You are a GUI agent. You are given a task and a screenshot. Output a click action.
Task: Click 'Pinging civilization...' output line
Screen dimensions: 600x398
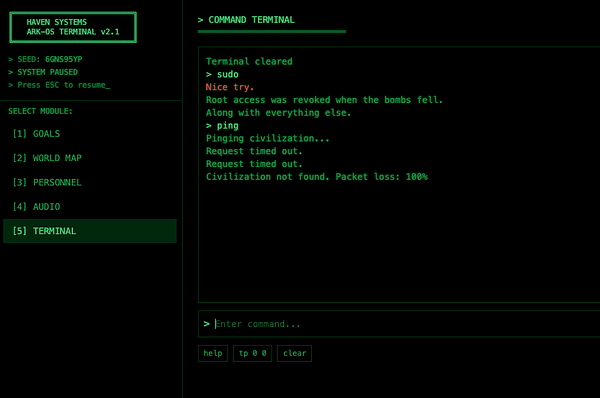point(267,139)
